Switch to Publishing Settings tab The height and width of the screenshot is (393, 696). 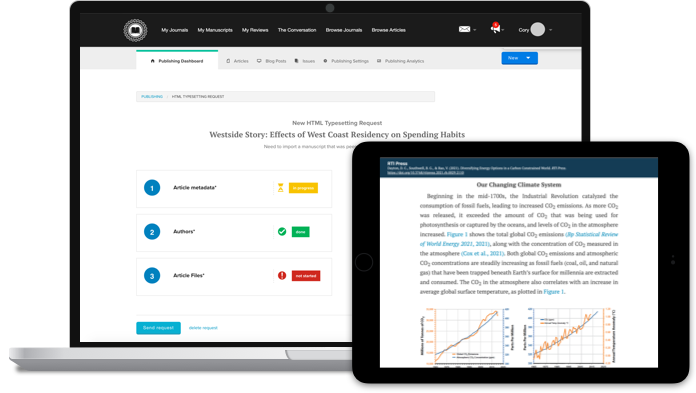[x=346, y=61]
